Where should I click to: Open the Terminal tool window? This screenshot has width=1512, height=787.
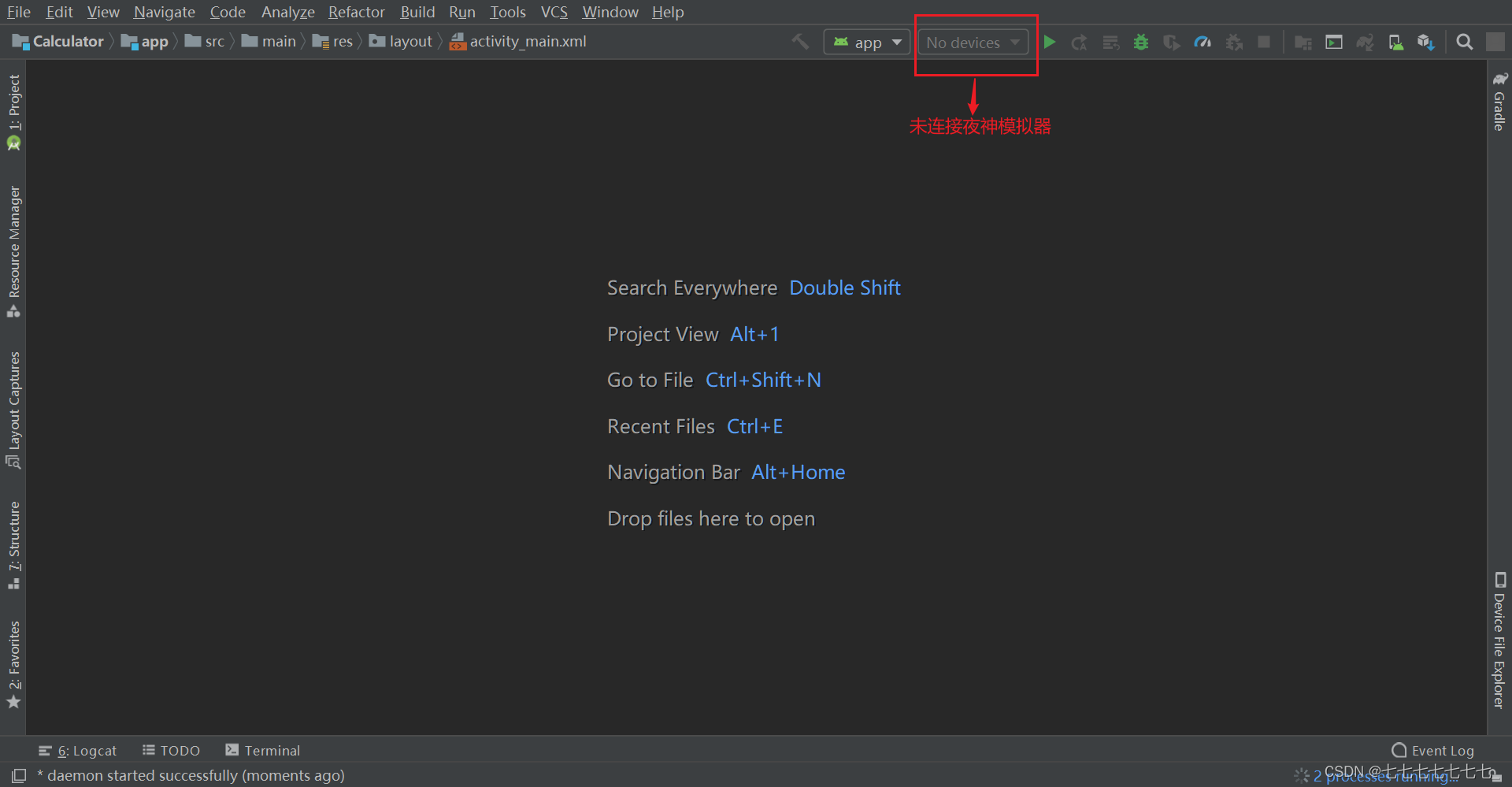(262, 751)
